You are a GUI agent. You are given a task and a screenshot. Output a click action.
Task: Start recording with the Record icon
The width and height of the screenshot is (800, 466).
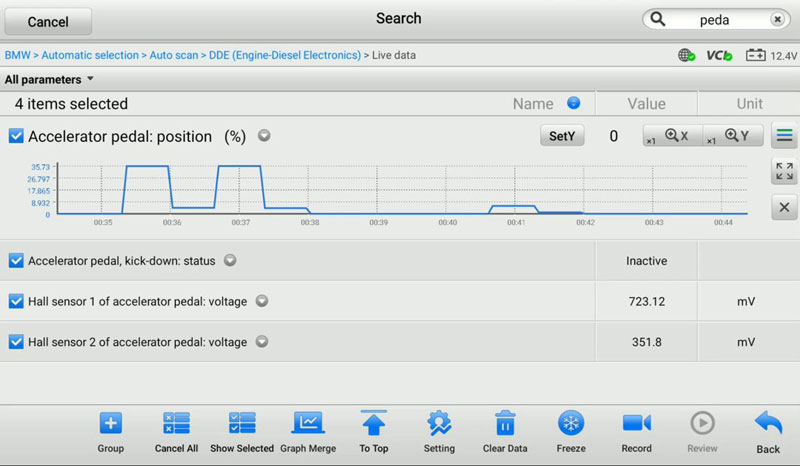(636, 424)
